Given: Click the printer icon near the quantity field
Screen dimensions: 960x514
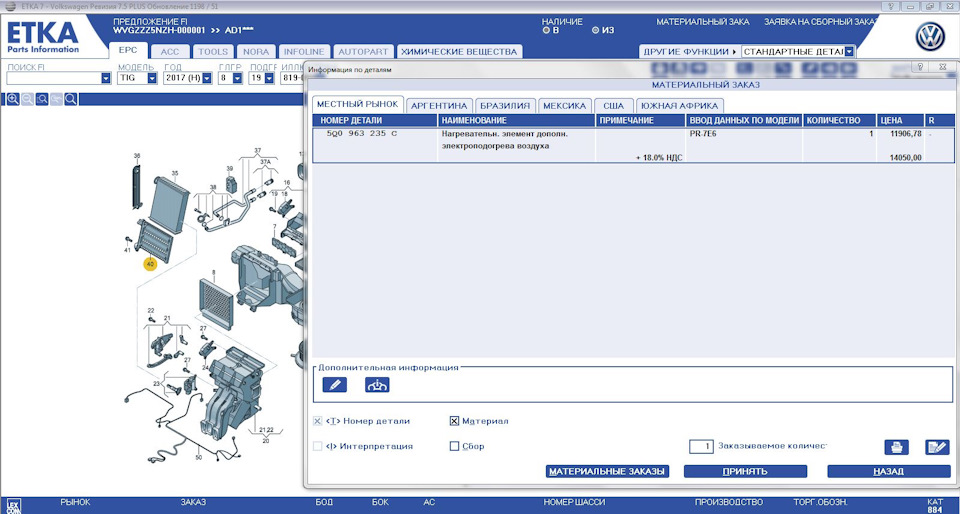Looking at the screenshot, I should click(x=896, y=447).
